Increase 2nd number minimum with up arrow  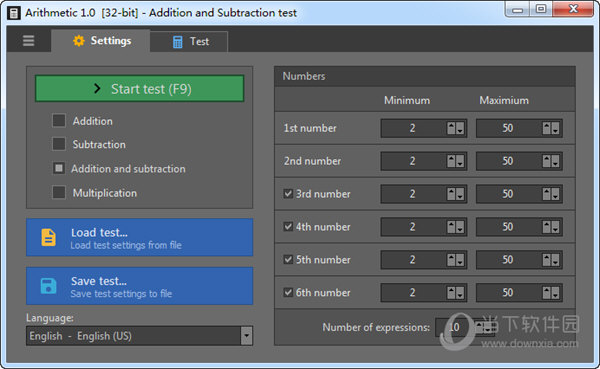coord(452,161)
